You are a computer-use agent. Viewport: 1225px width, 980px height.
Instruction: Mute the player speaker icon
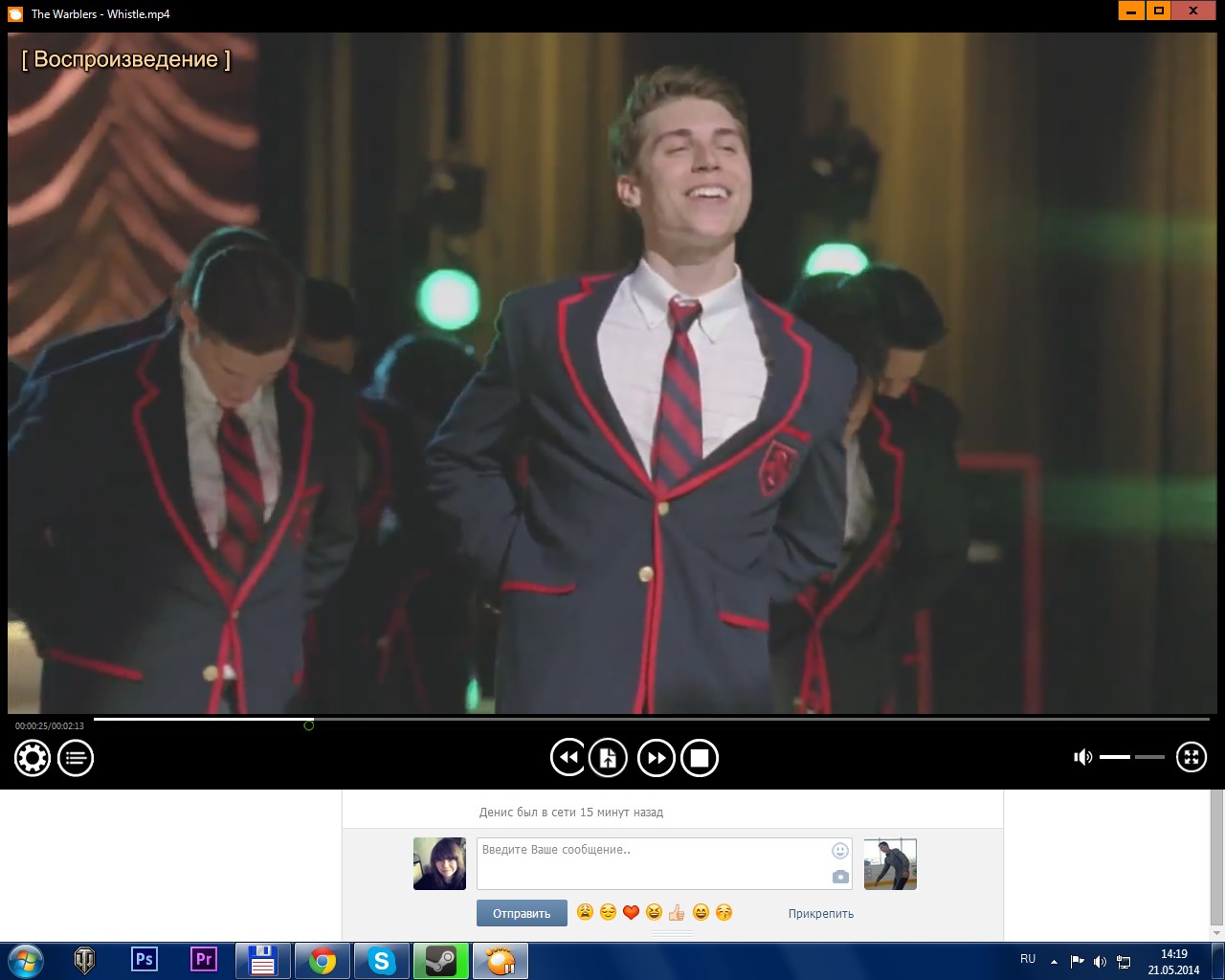tap(1082, 757)
